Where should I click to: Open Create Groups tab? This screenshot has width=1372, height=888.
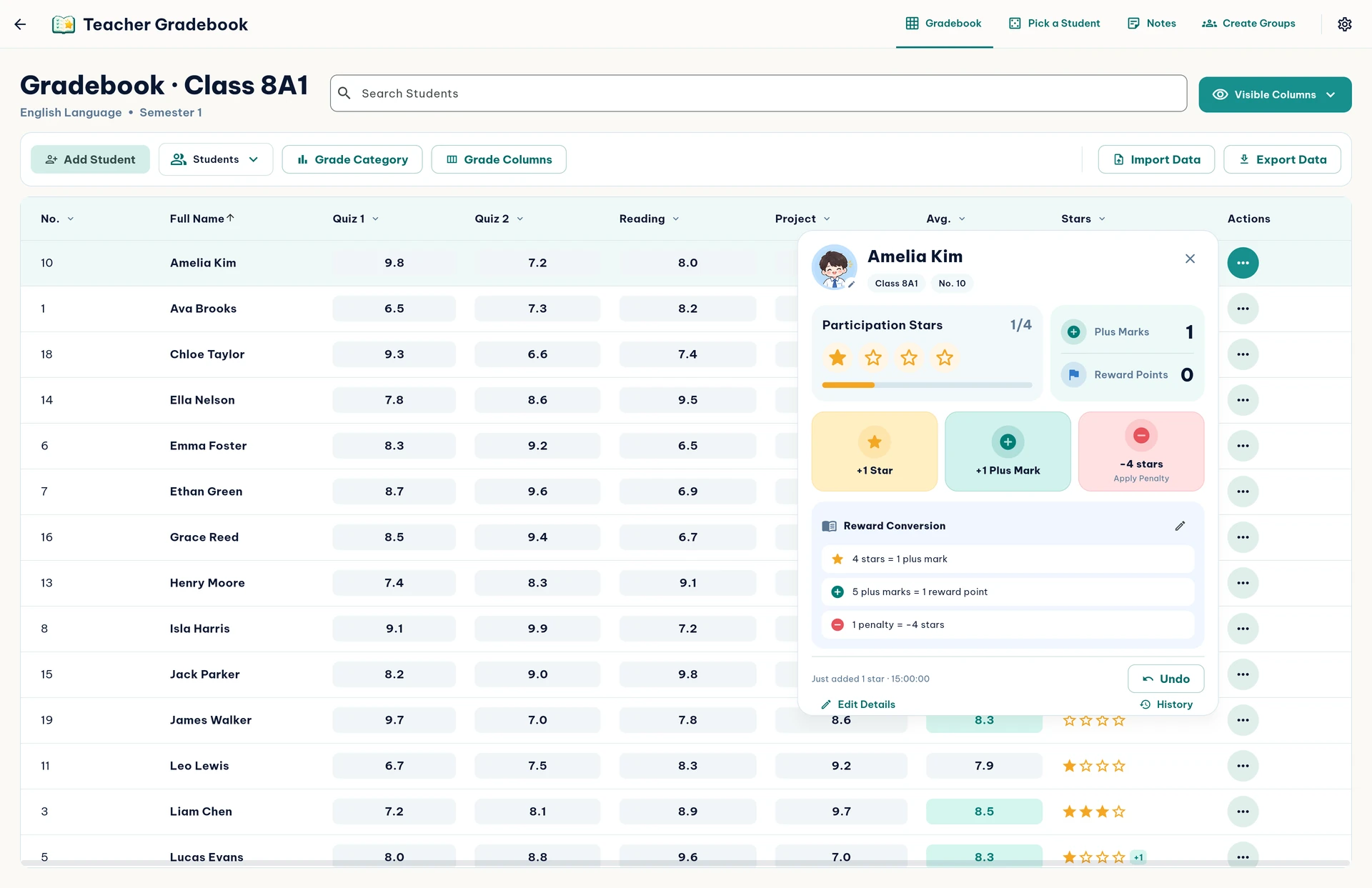(x=1248, y=24)
